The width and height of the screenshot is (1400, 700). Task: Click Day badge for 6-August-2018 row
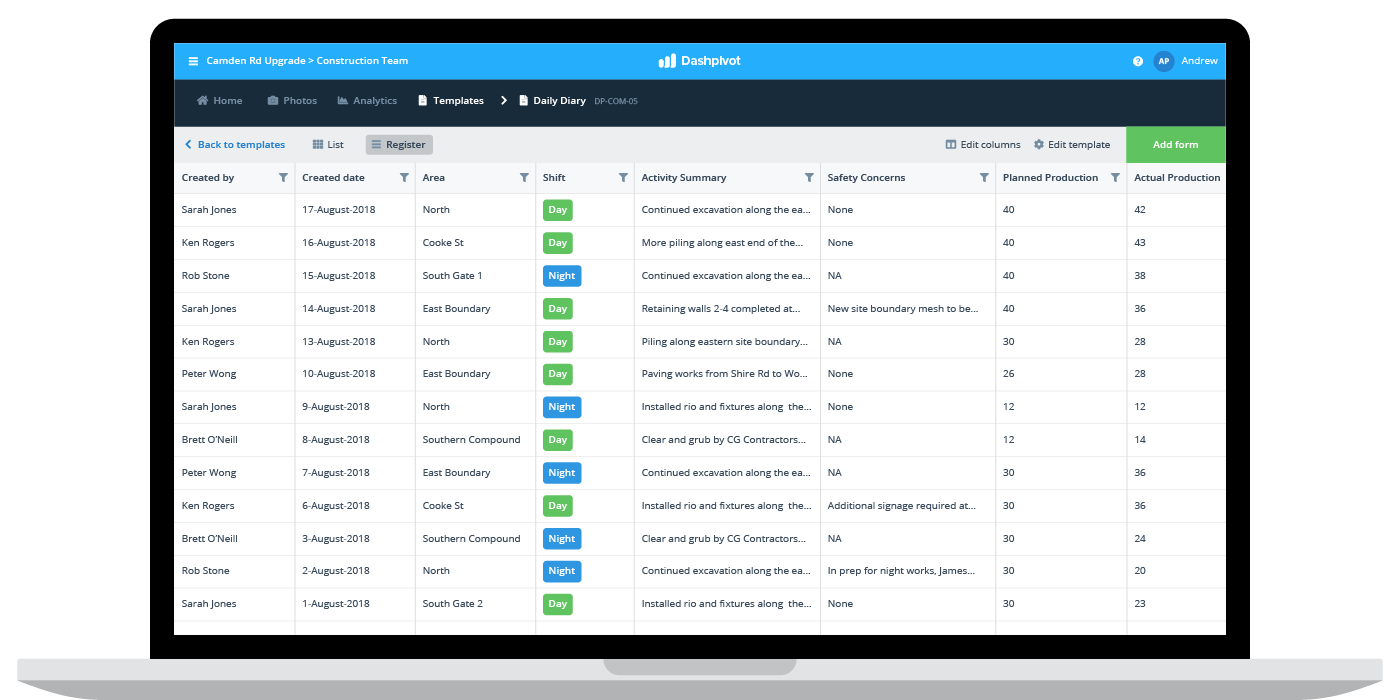pos(558,506)
